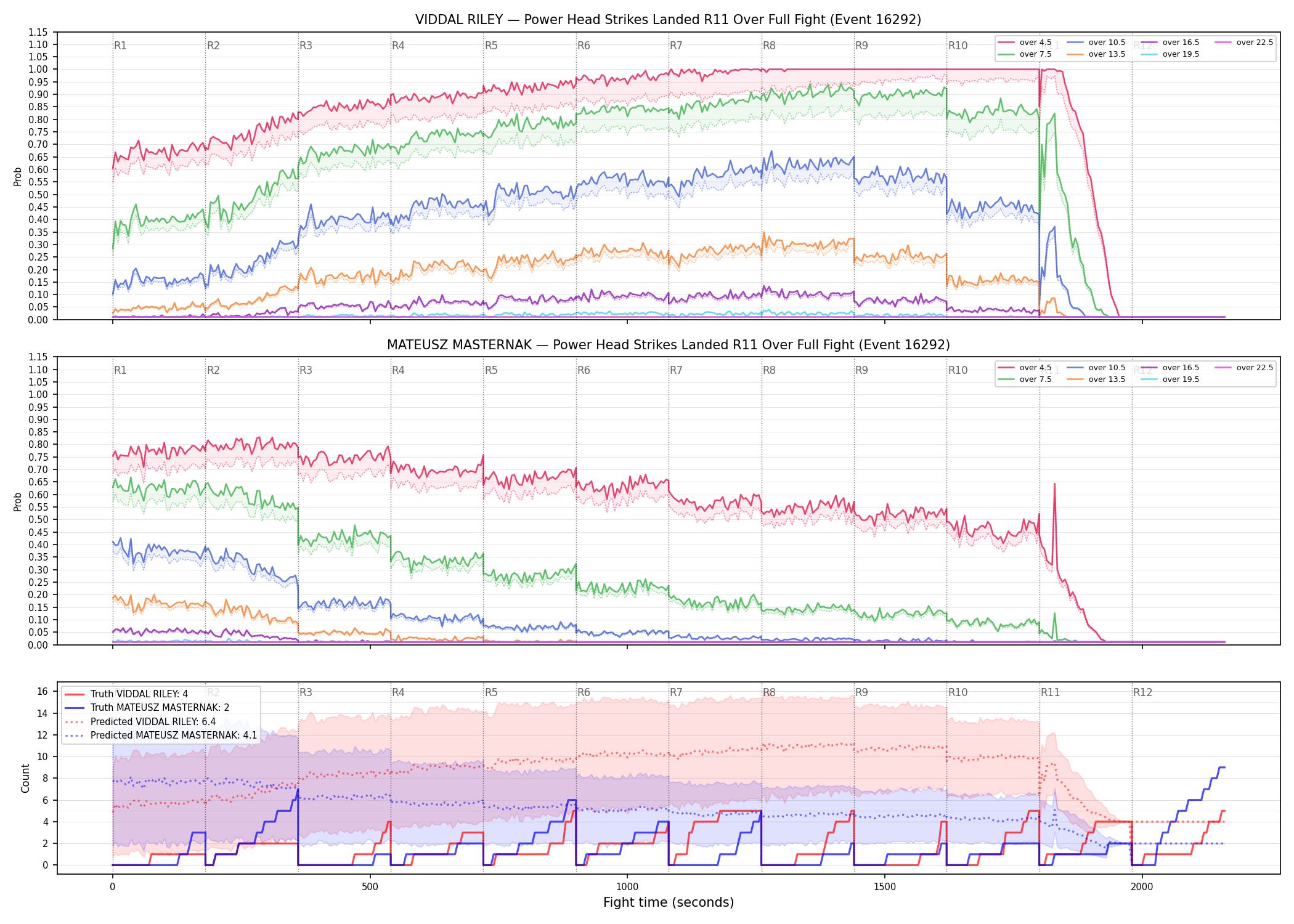Click 'Truth MATEUSZ MASTERNAK: 2' legend entry
This screenshot has width=1294, height=924.
(160, 708)
